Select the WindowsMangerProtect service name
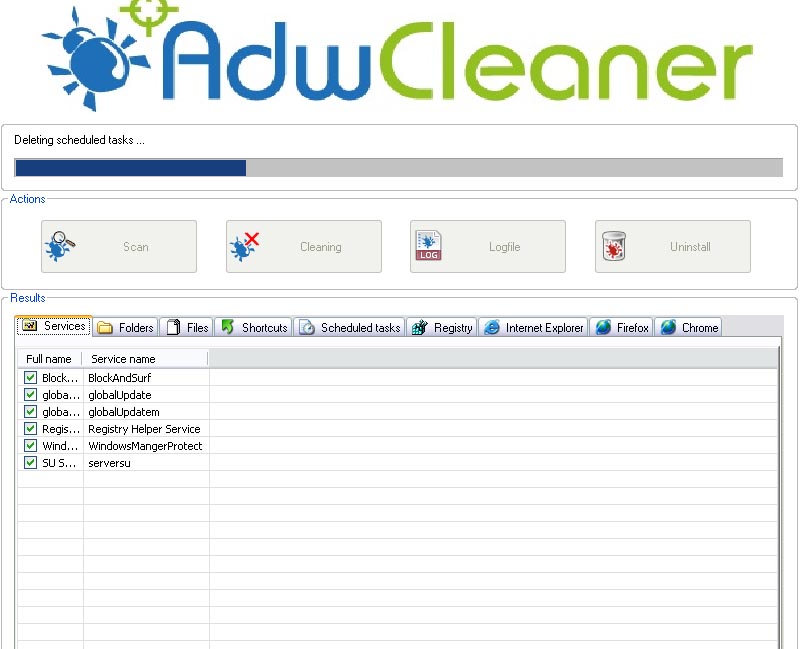This screenshot has height=649, width=800. coord(145,446)
